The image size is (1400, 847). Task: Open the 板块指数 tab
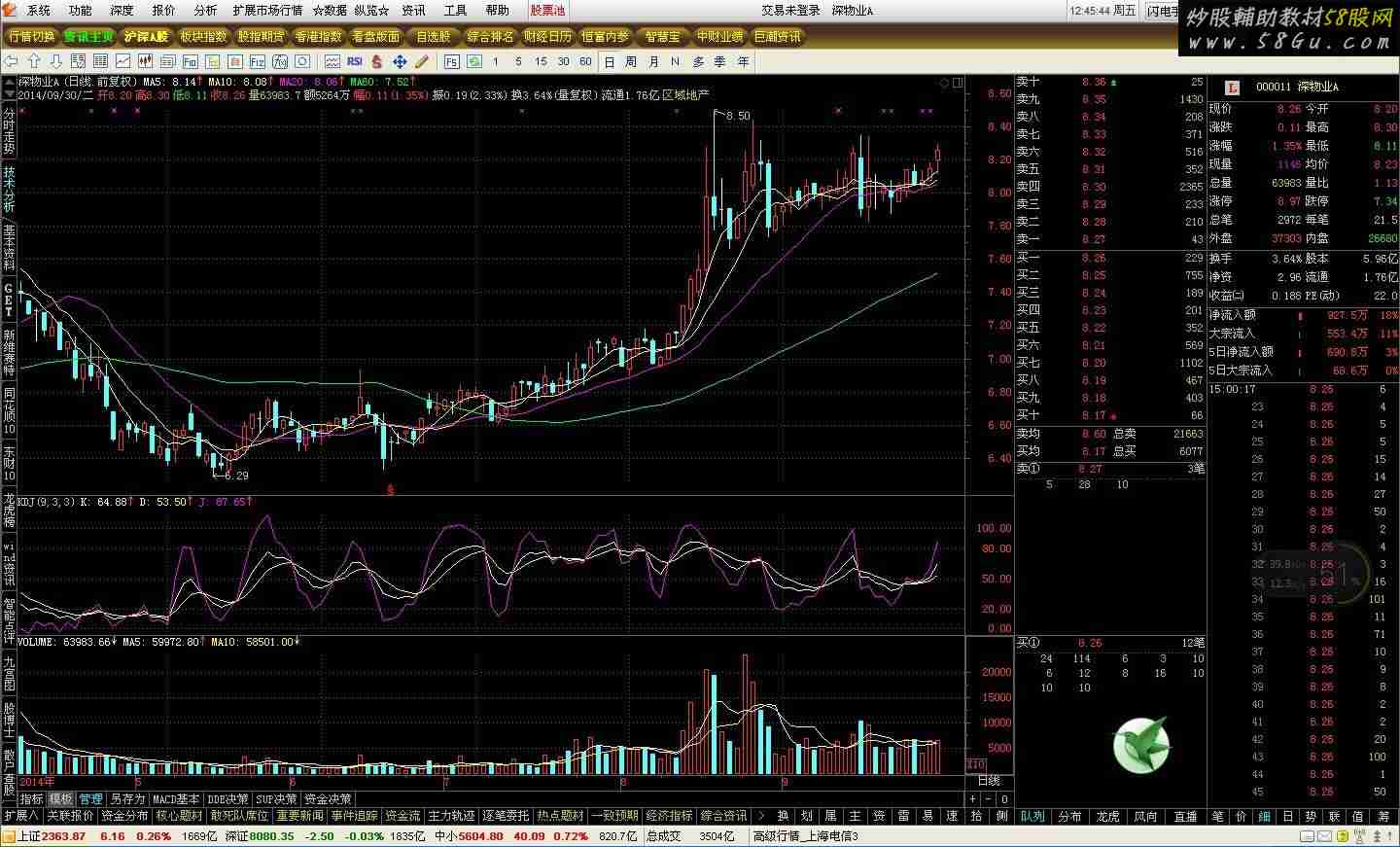tap(203, 37)
